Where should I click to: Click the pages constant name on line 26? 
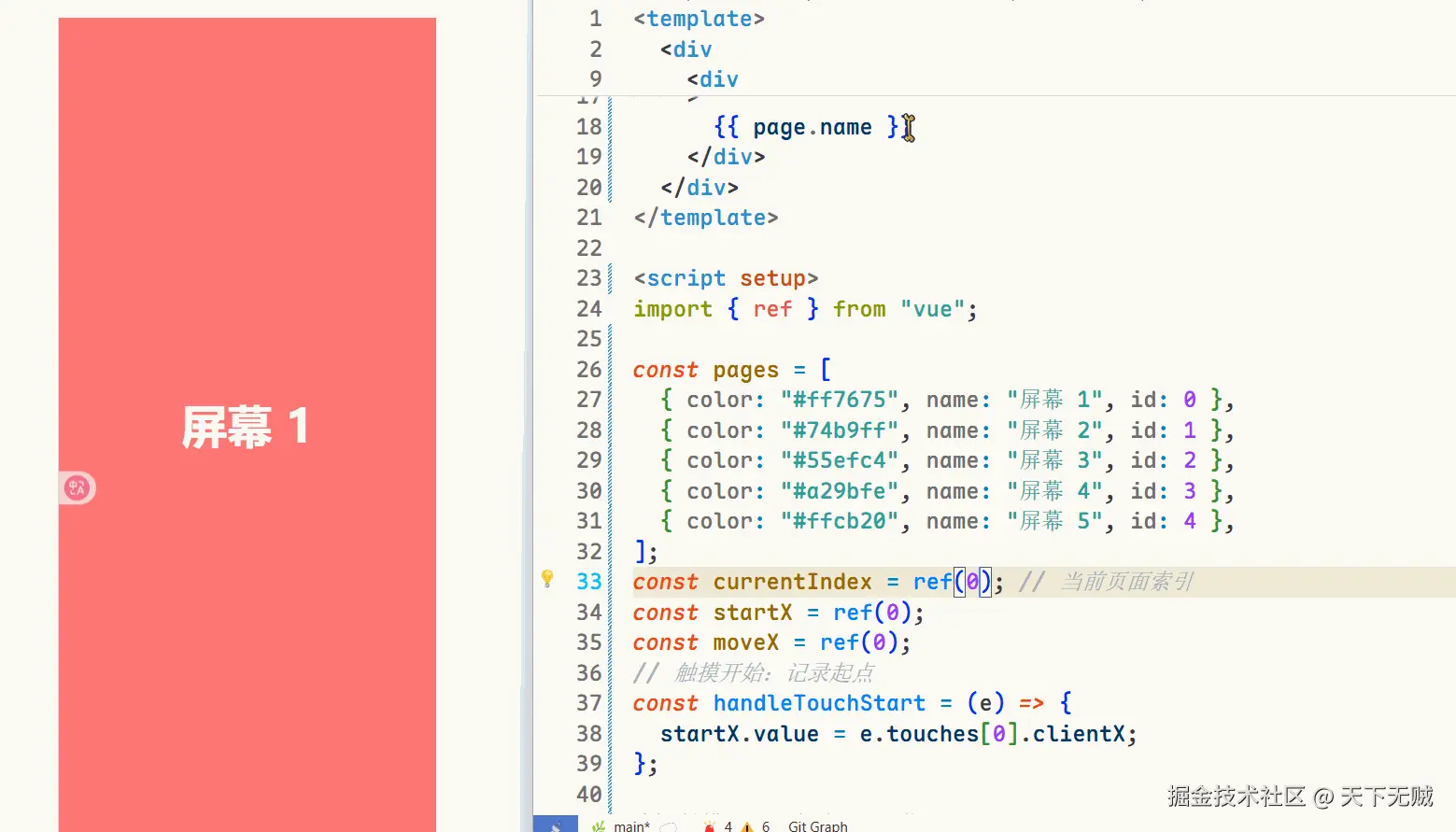(x=745, y=370)
